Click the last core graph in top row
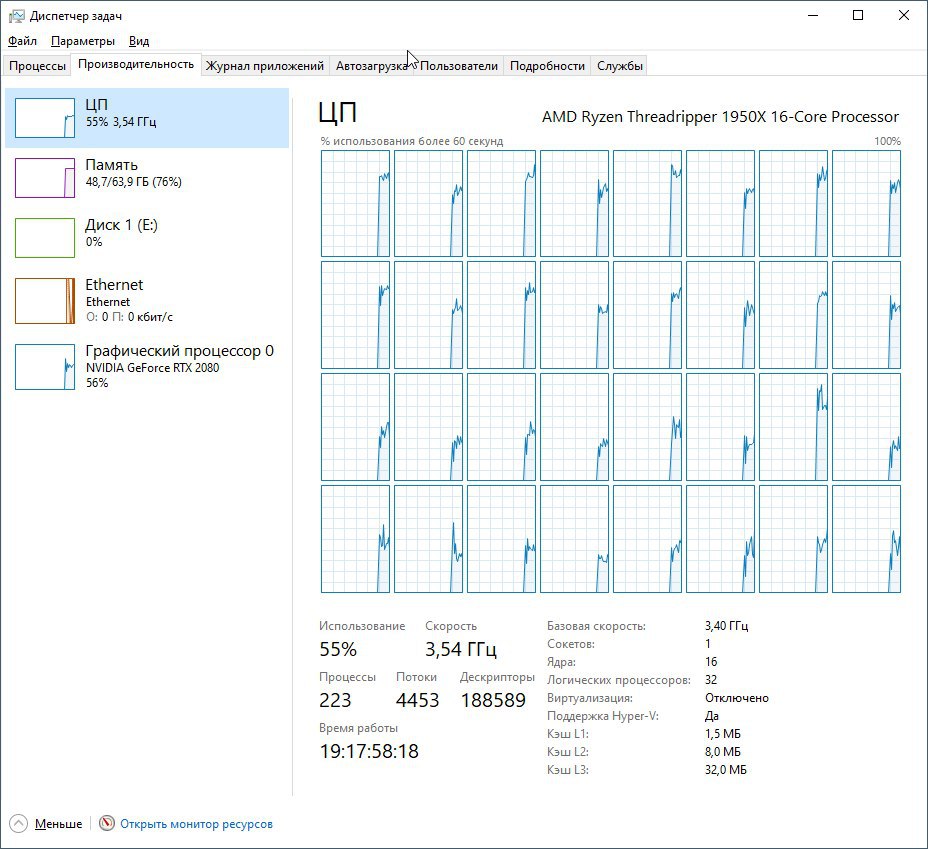This screenshot has width=928, height=849. (x=866, y=204)
